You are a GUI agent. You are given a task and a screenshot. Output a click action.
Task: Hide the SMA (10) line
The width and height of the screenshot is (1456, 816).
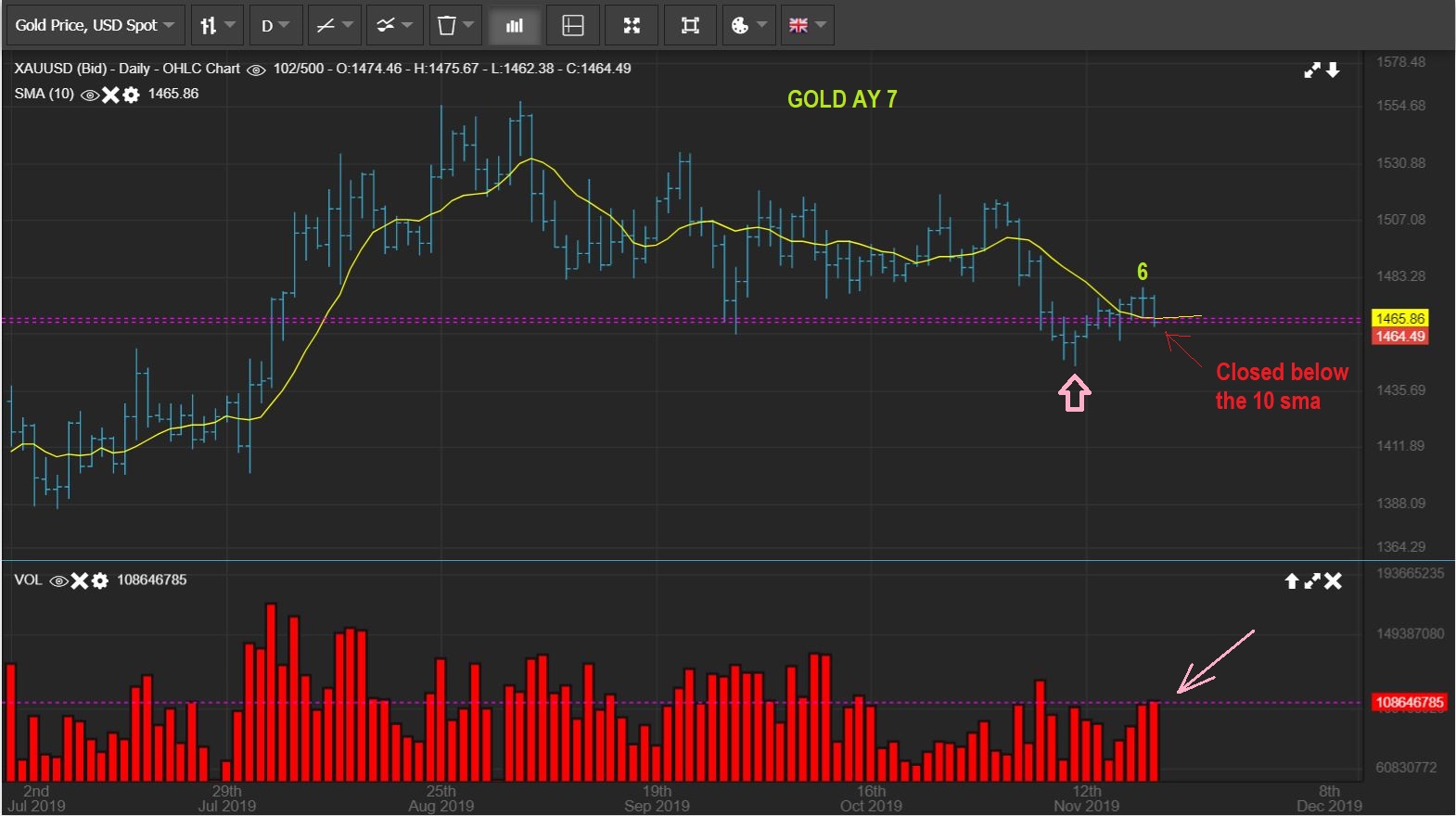90,95
